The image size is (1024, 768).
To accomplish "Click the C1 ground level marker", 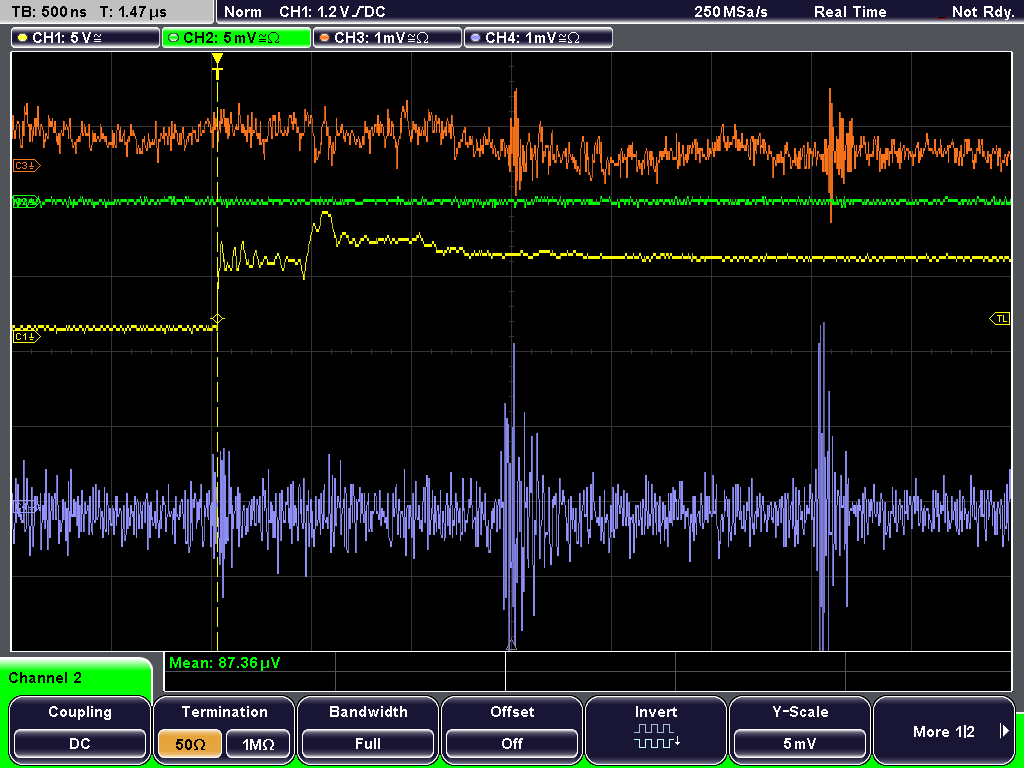I will [27, 337].
